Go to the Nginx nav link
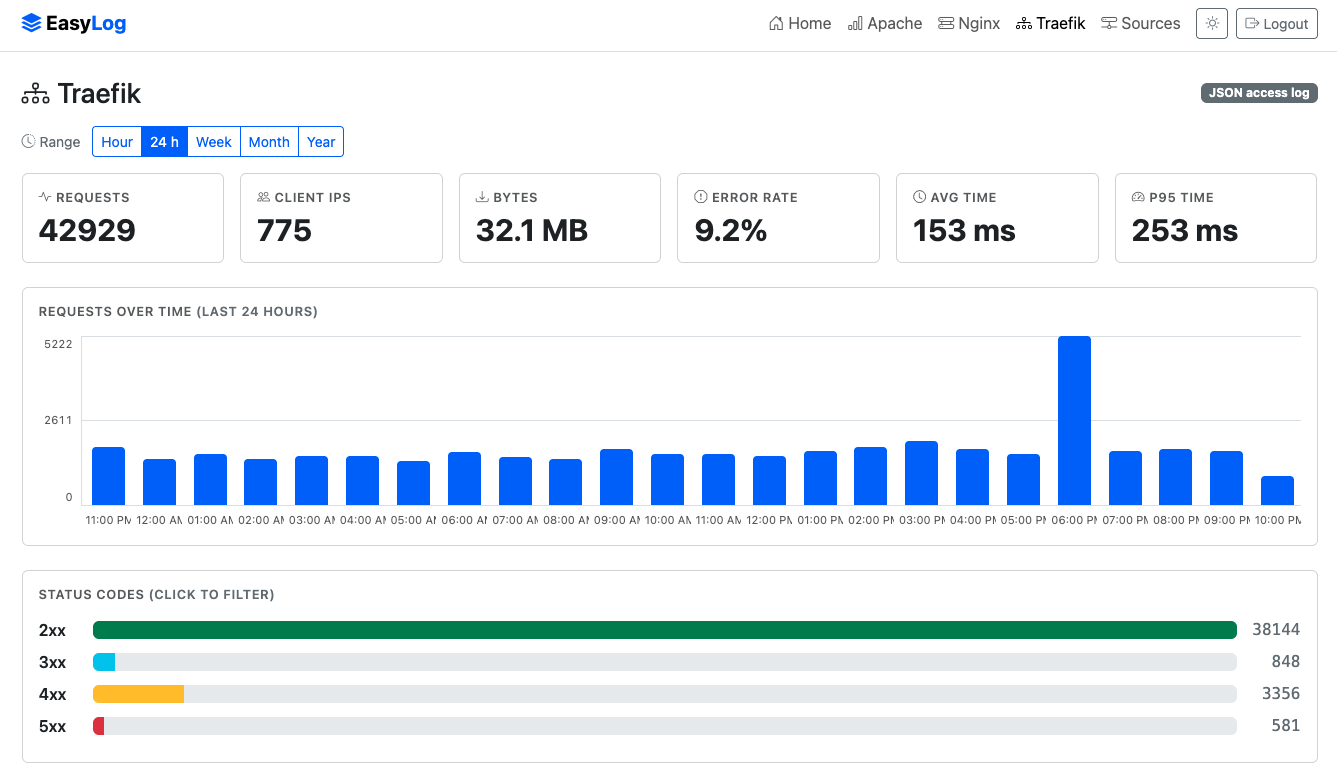1337x776 pixels. coord(969,23)
